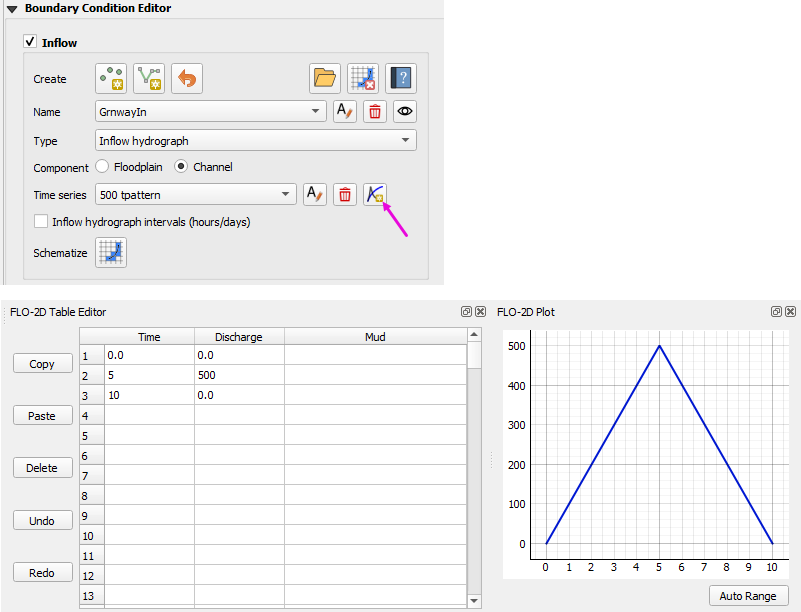801x612 pixels.
Task: Click the Schematize grid icon
Action: click(x=111, y=253)
